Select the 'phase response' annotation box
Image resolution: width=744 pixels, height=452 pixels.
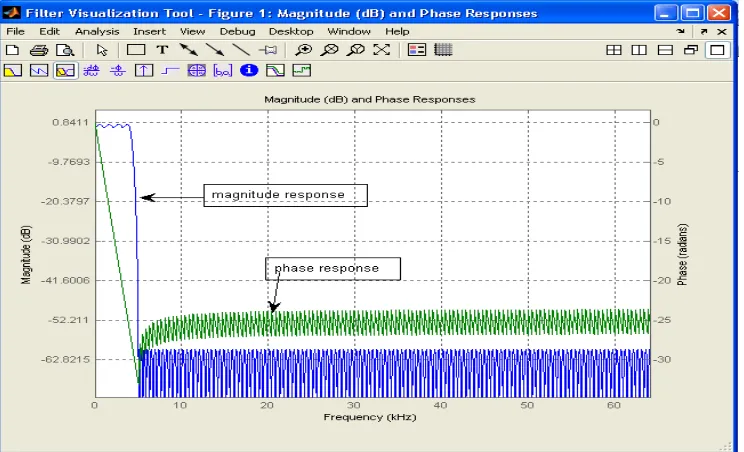333,269
